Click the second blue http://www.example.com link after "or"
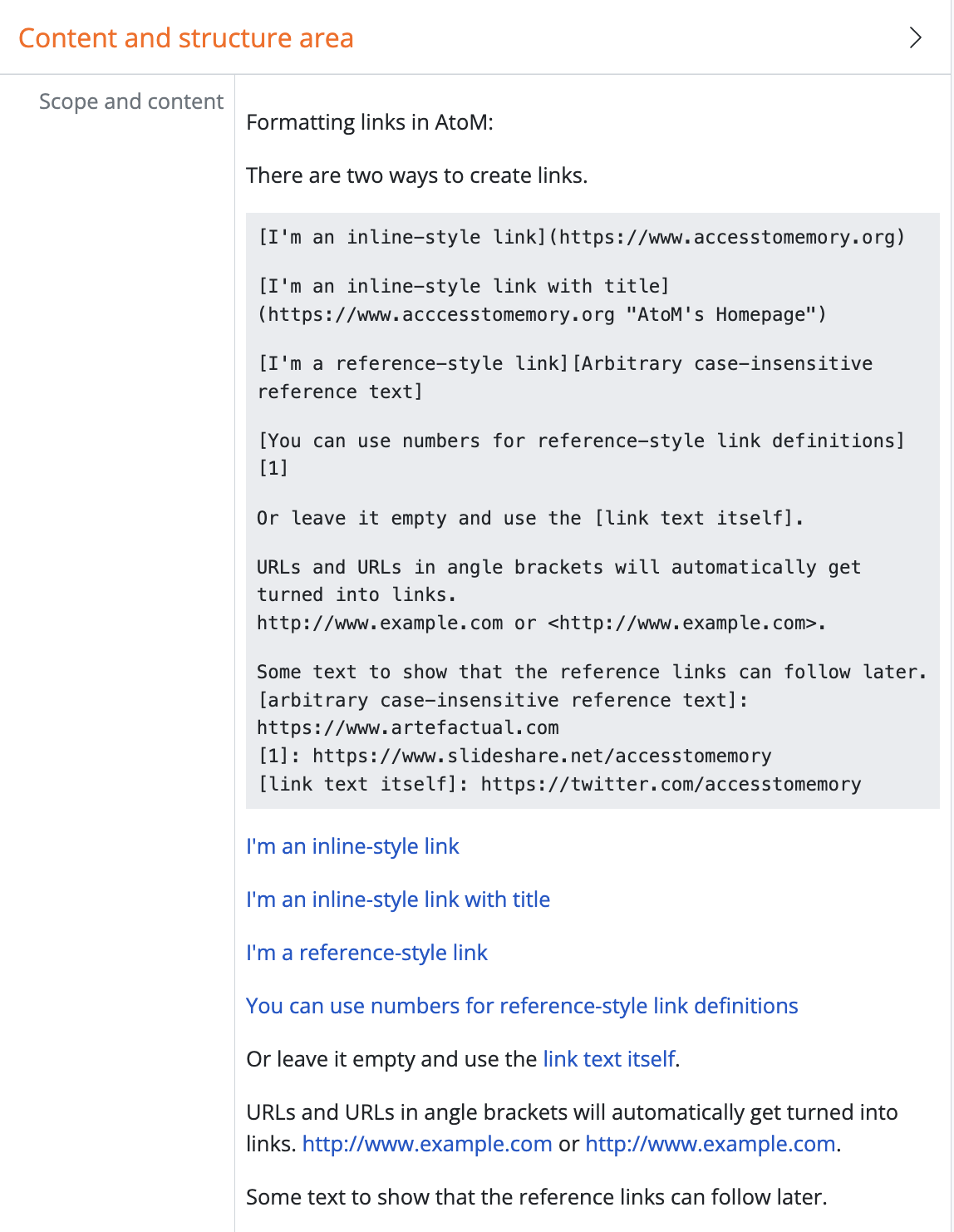Image resolution: width=954 pixels, height=1232 pixels. pos(711,1144)
